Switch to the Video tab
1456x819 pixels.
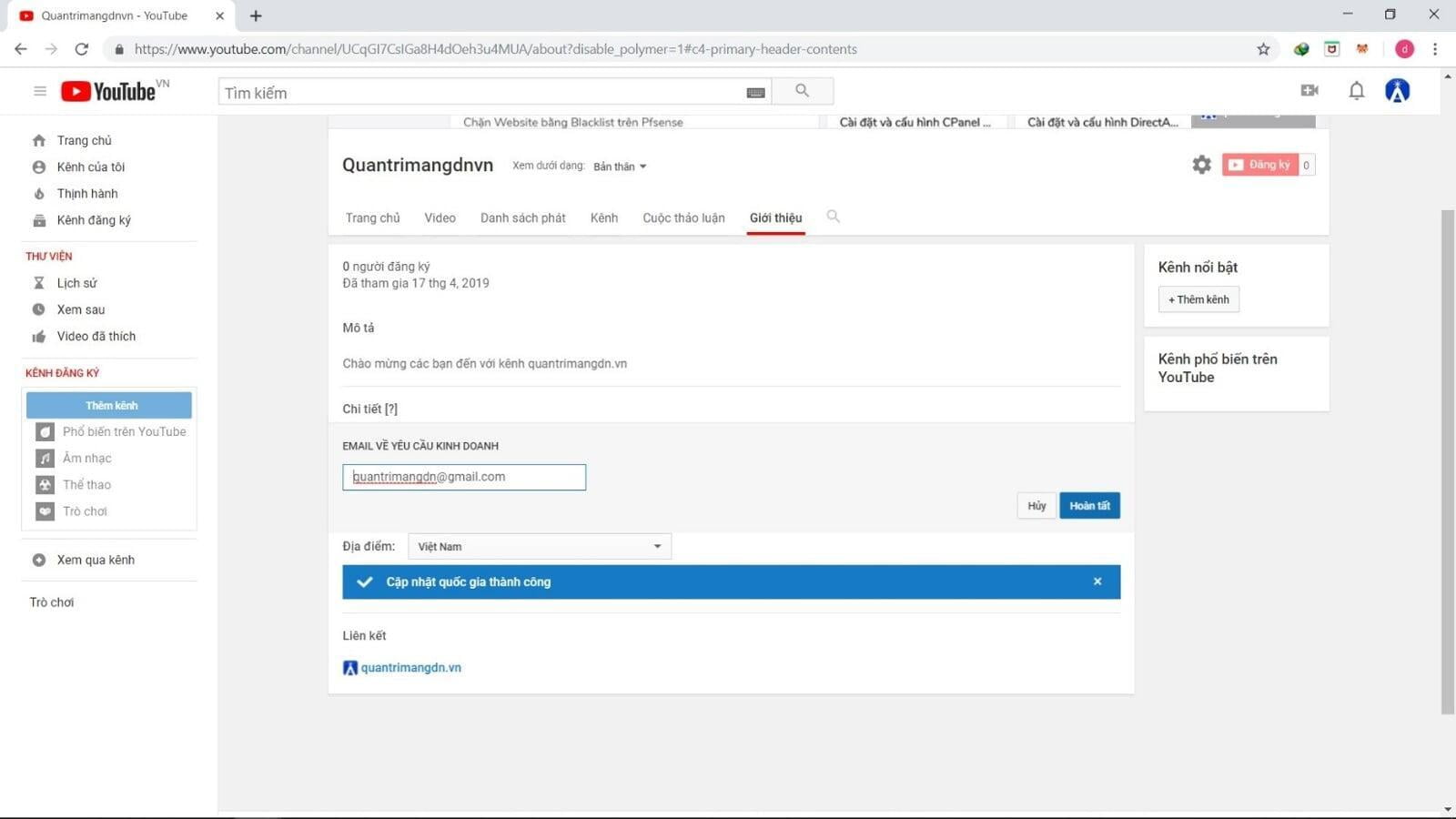(x=440, y=218)
